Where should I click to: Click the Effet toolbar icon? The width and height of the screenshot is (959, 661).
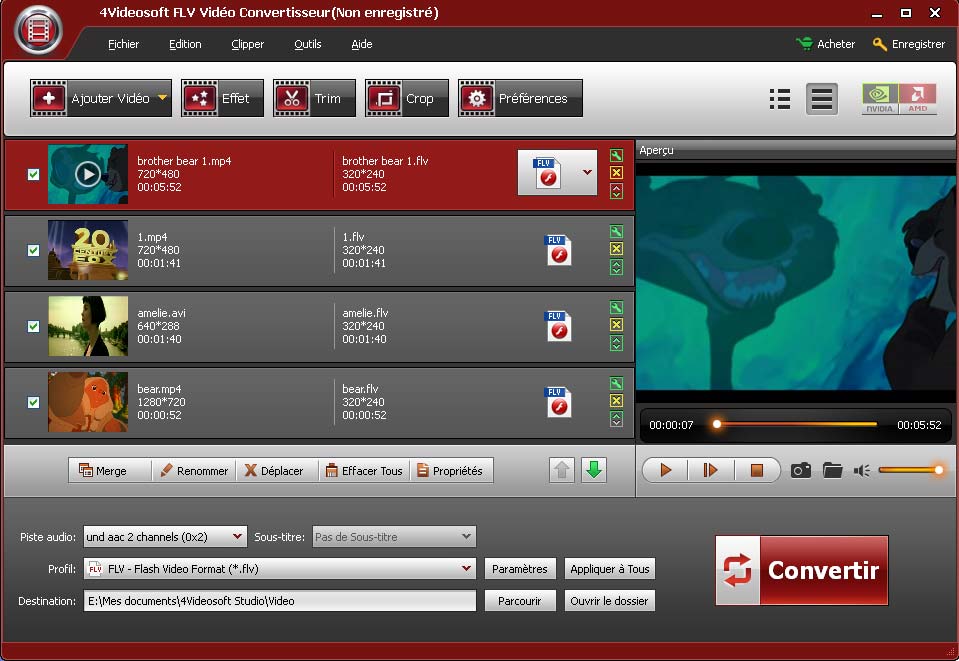[x=198, y=99]
